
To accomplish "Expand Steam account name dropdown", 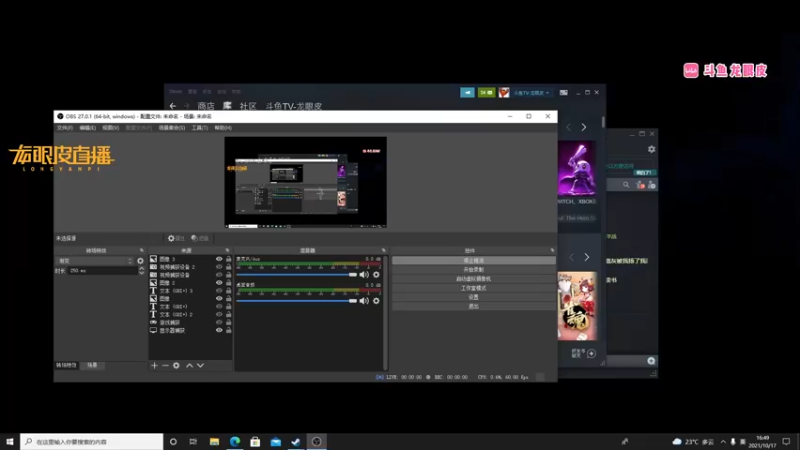I will click(x=531, y=93).
